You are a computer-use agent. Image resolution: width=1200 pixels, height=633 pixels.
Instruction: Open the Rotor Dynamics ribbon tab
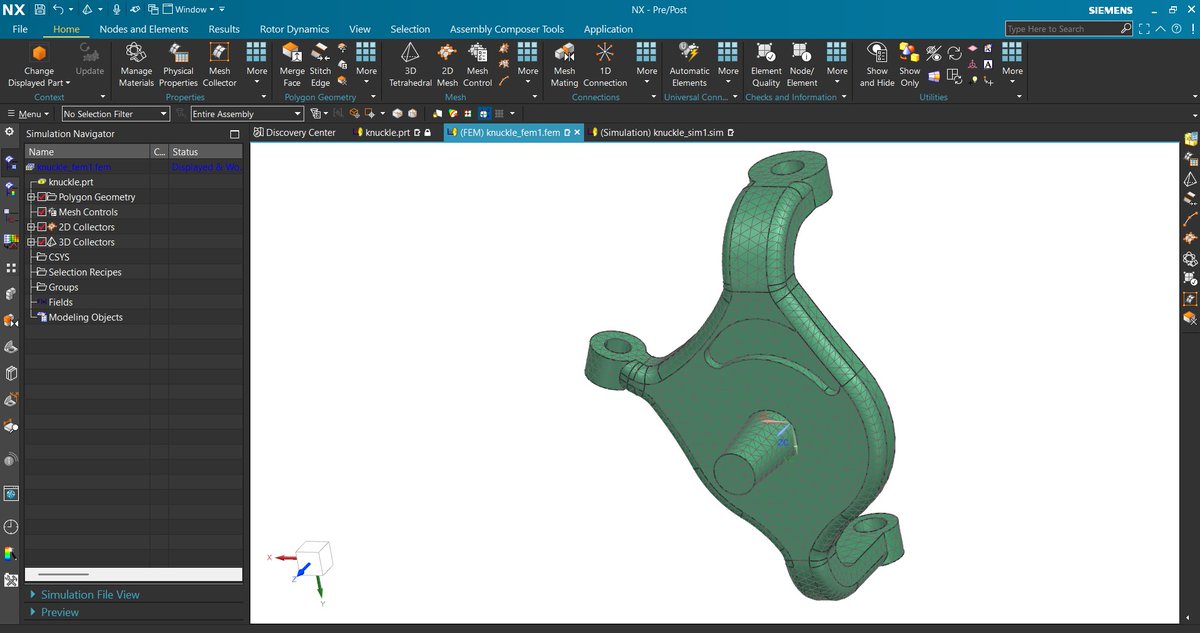294,29
